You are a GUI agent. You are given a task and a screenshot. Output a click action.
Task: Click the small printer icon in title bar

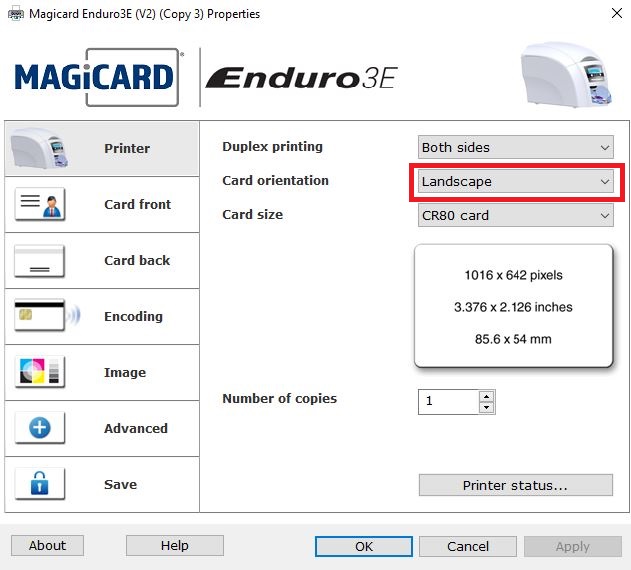coord(15,14)
